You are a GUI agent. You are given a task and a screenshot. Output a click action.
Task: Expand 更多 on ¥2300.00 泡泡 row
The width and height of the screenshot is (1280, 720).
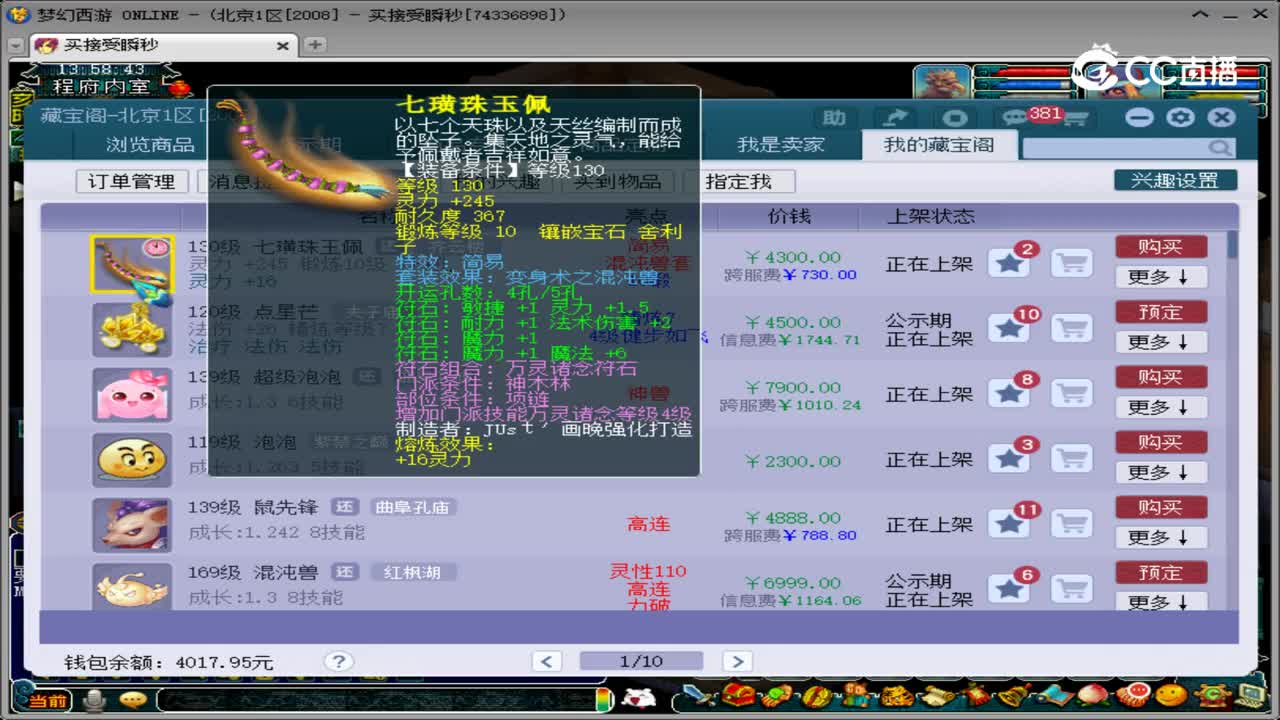[x=1161, y=472]
